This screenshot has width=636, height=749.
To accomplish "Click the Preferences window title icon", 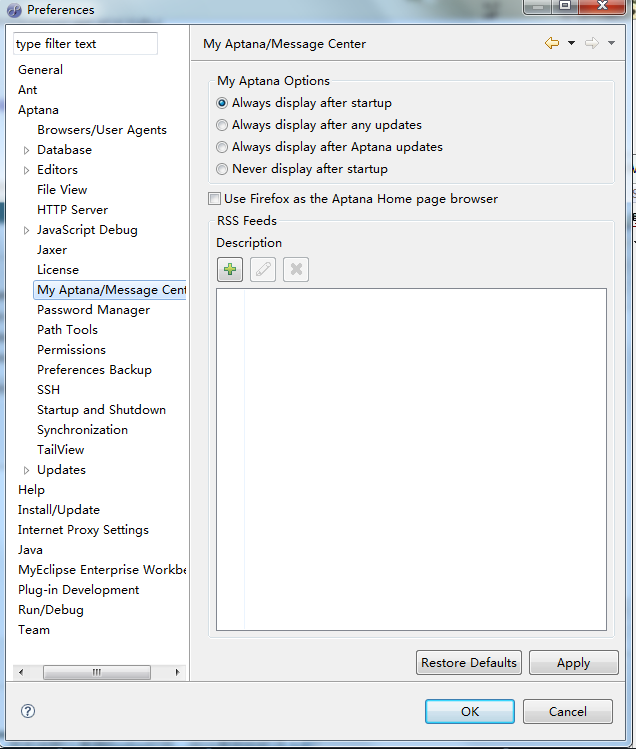I will [14, 10].
